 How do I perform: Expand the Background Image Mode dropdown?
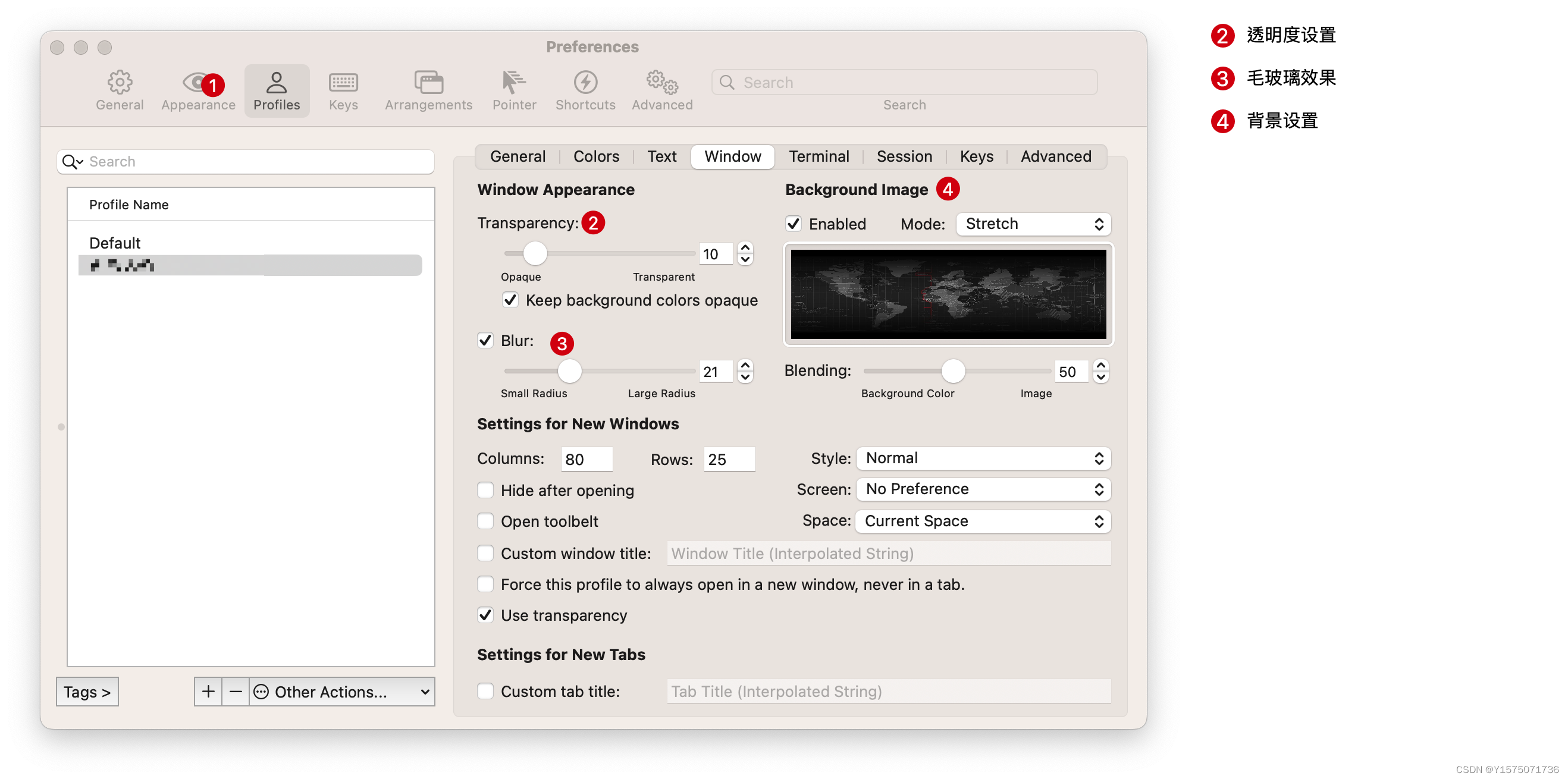tap(1030, 223)
